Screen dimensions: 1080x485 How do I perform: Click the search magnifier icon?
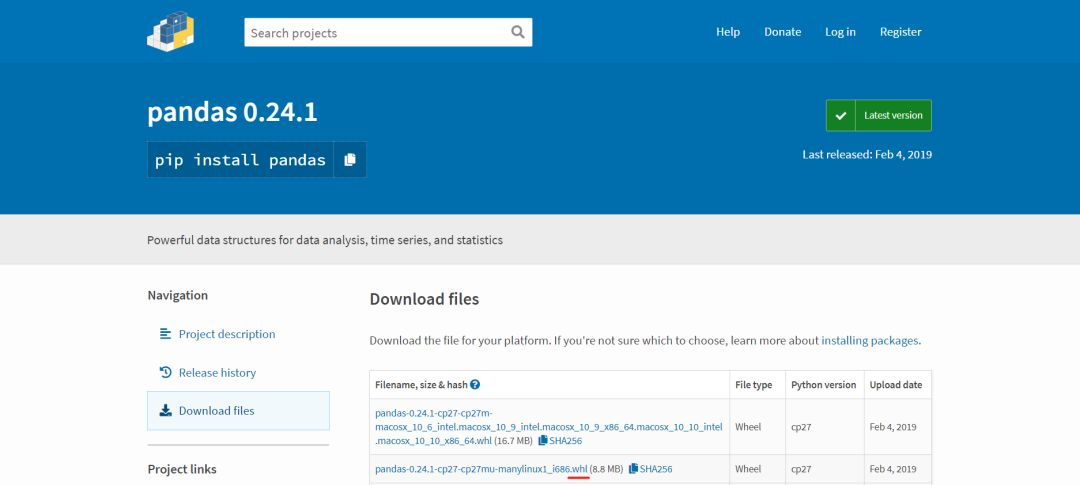pyautogui.click(x=517, y=32)
